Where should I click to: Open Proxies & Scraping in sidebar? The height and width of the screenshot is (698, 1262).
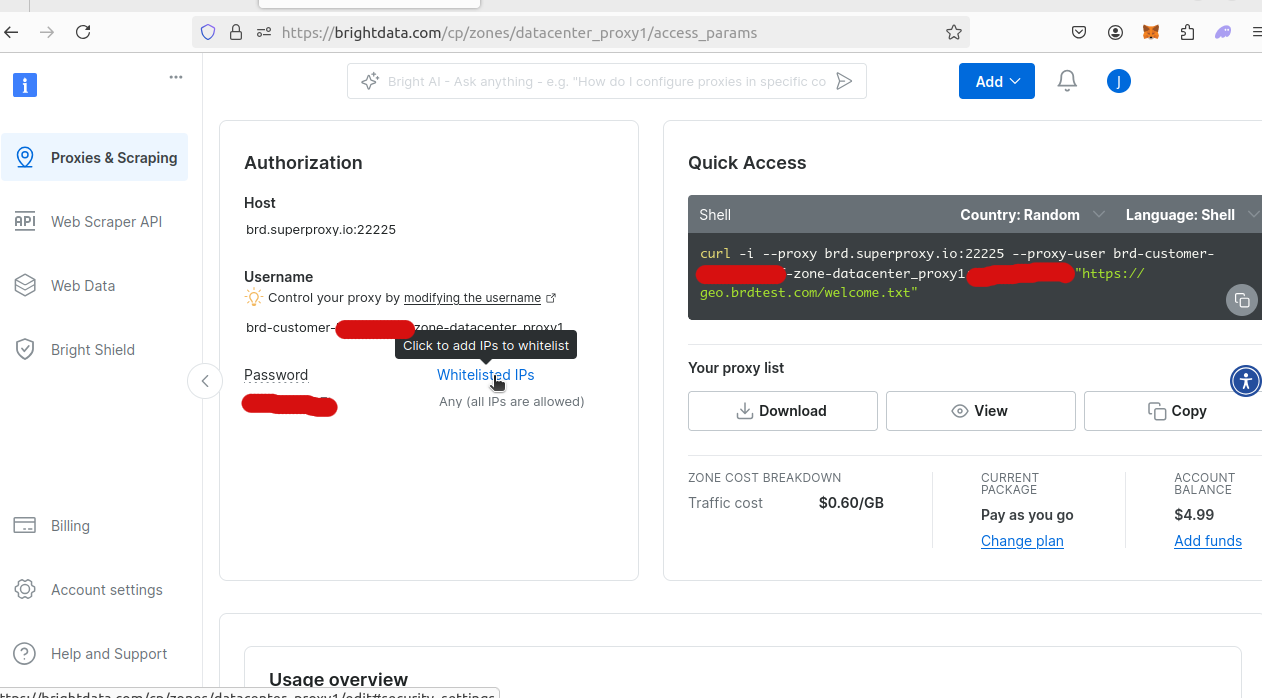pos(95,158)
